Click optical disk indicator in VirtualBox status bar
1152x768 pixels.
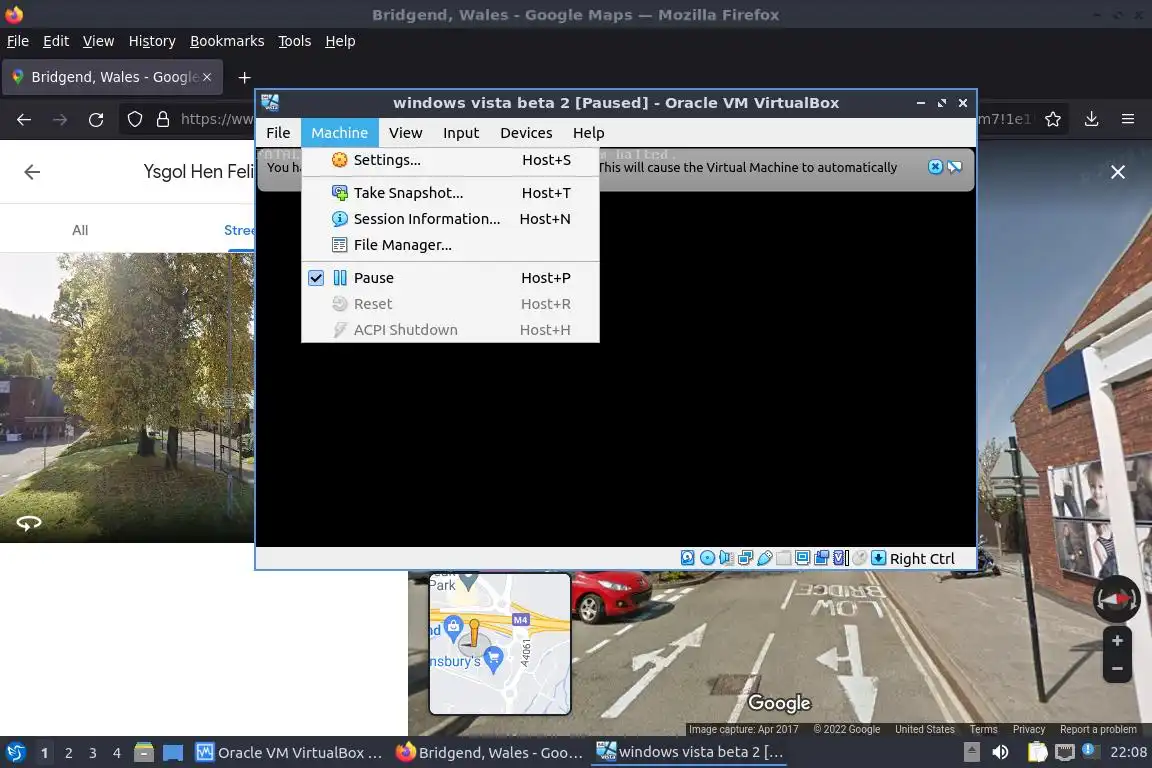point(707,558)
